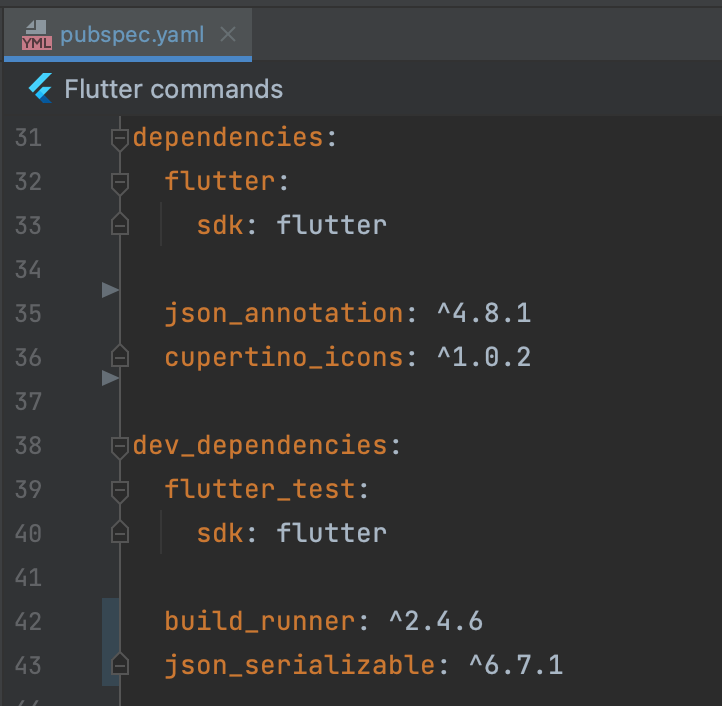Screen dimensions: 722x706
Task: Click the Flutter logo icon
Action: pos(41,88)
